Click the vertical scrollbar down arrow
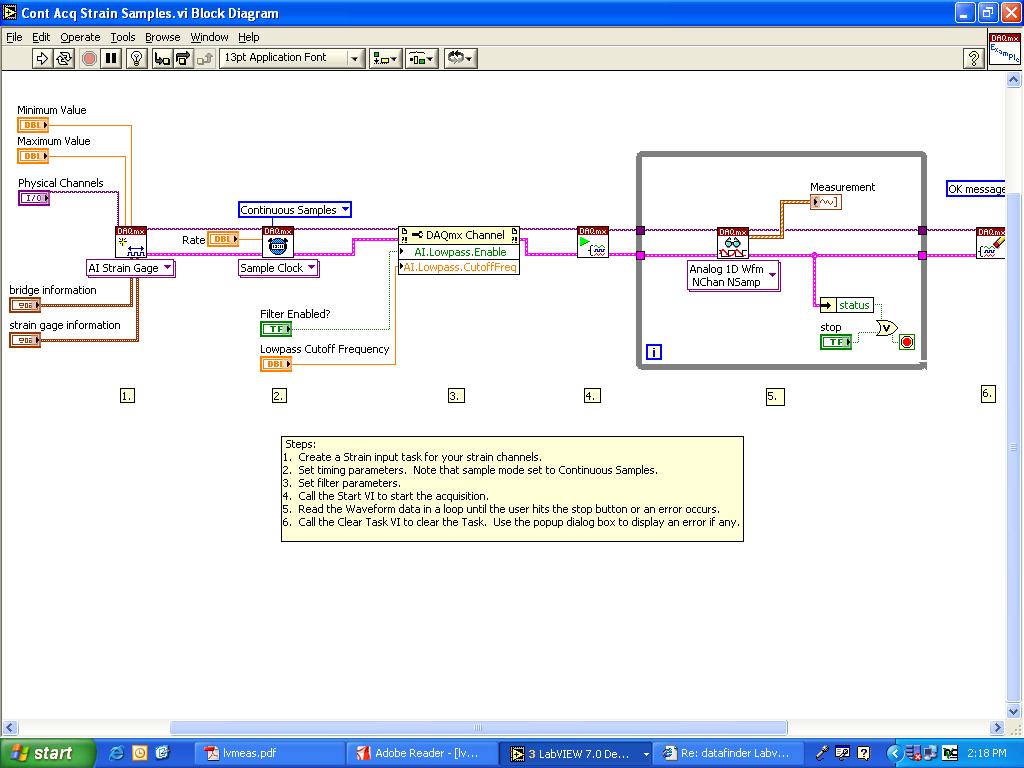Viewport: 1024px width, 768px height. pyautogui.click(x=1014, y=712)
